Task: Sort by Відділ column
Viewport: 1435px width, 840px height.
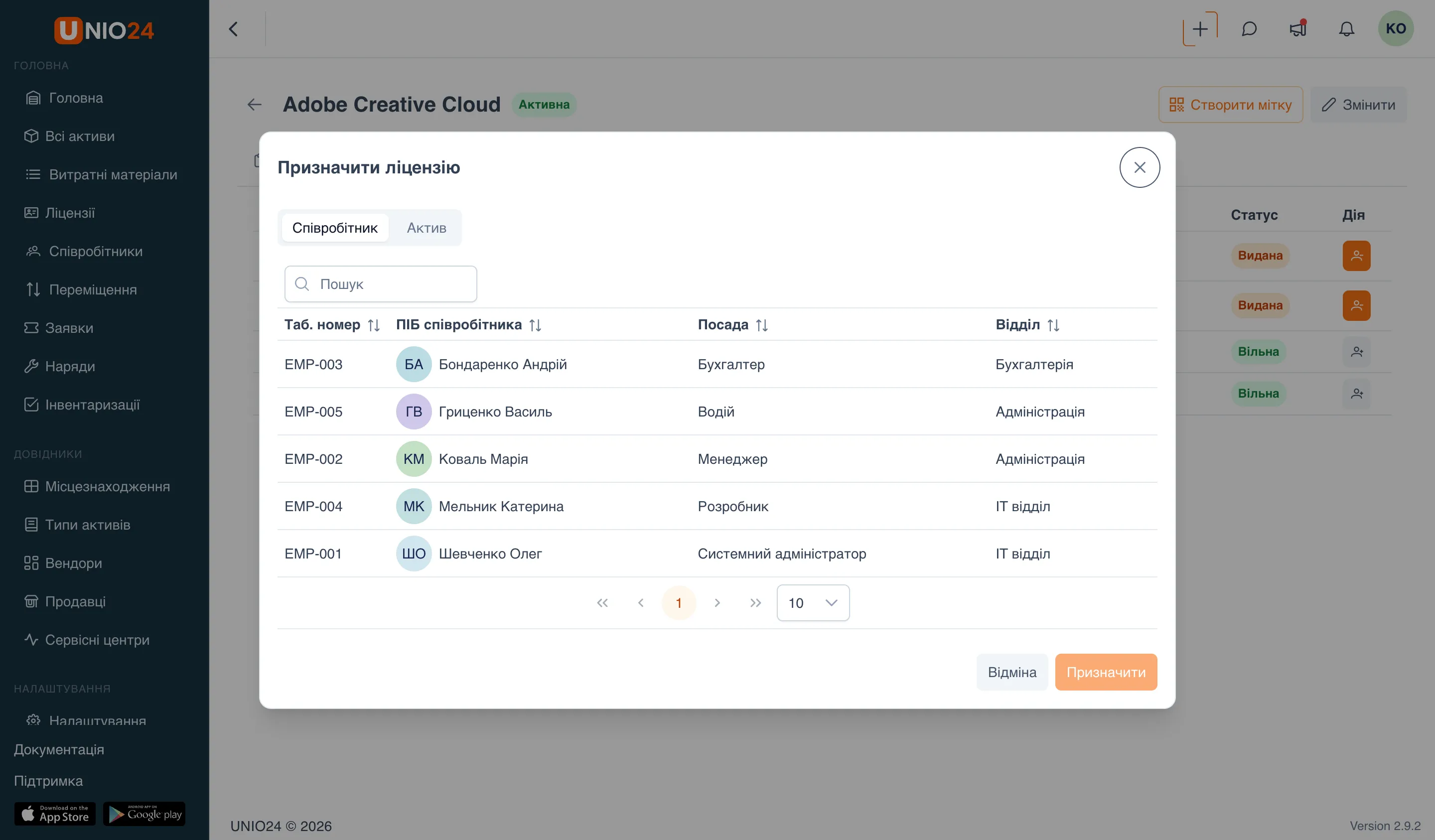Action: (1027, 325)
